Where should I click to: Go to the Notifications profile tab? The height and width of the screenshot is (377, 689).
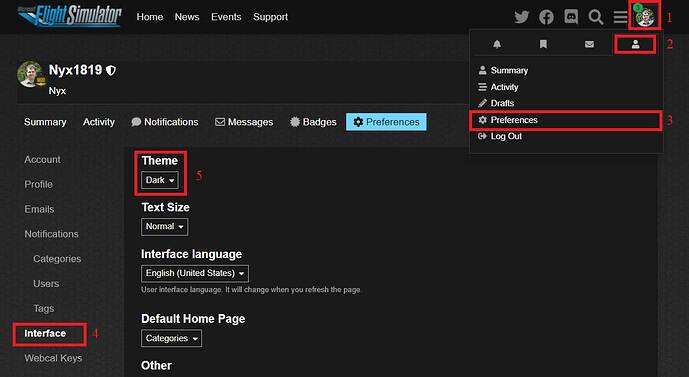(x=165, y=122)
